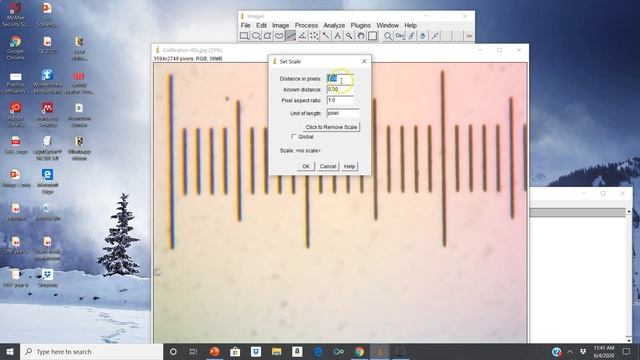Click the 'Click to Remove Scale' button
This screenshot has height=360, width=640.
point(331,127)
